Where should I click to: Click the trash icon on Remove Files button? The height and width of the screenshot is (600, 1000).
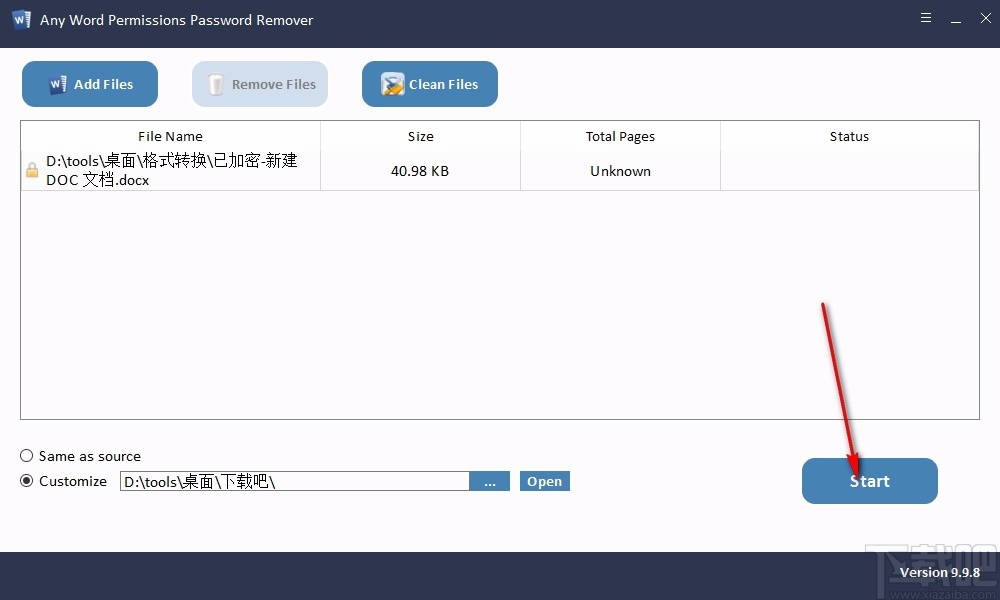click(x=215, y=84)
